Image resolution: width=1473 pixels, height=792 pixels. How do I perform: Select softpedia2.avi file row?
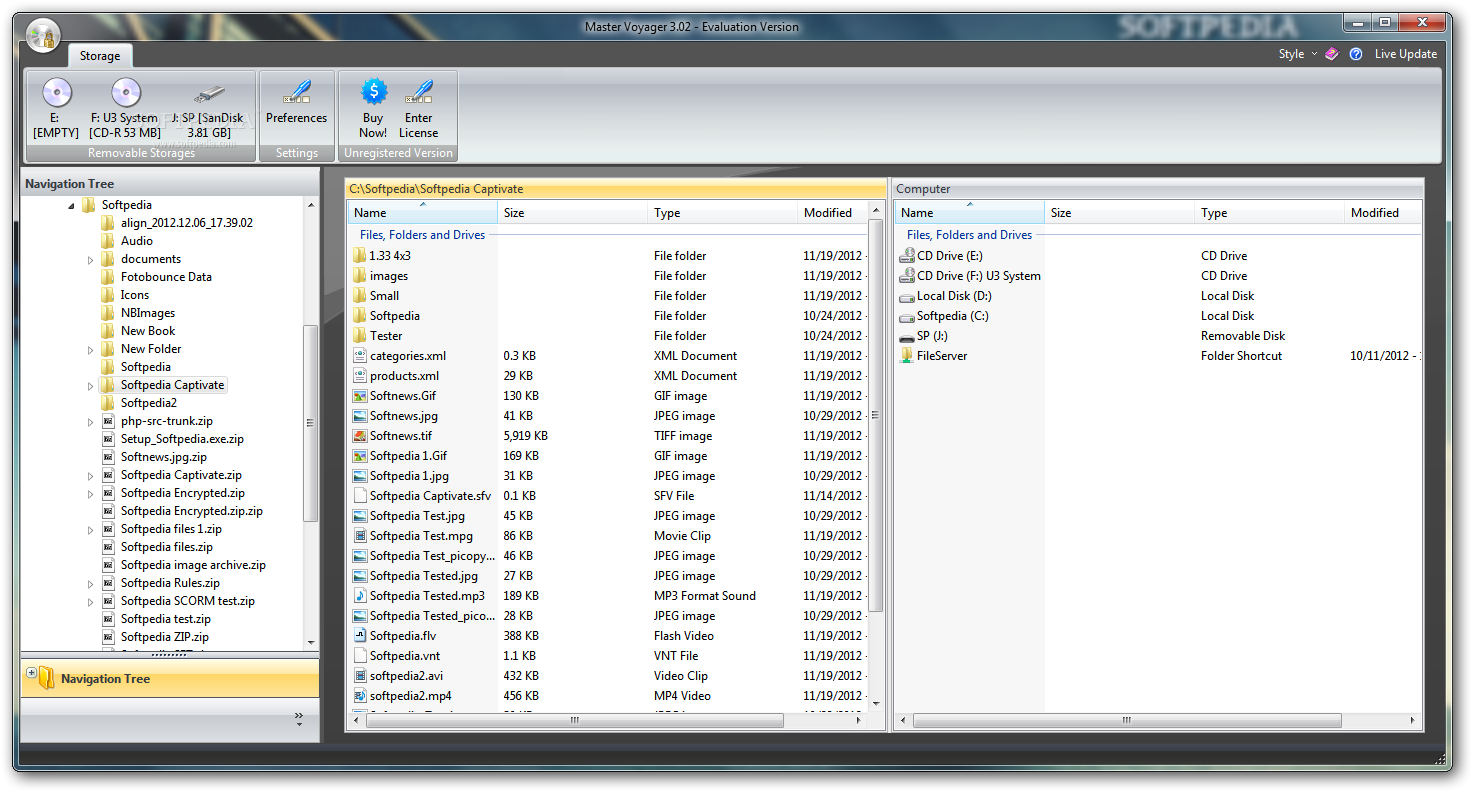coord(608,676)
